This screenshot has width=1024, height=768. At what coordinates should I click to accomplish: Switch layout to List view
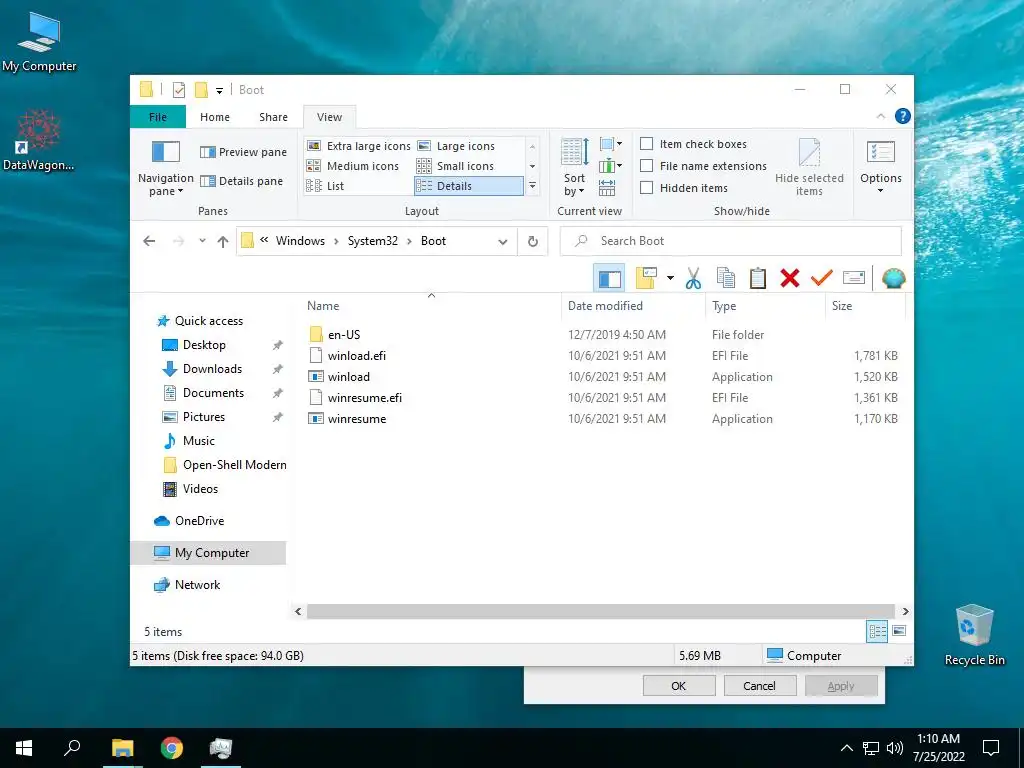tap(325, 186)
